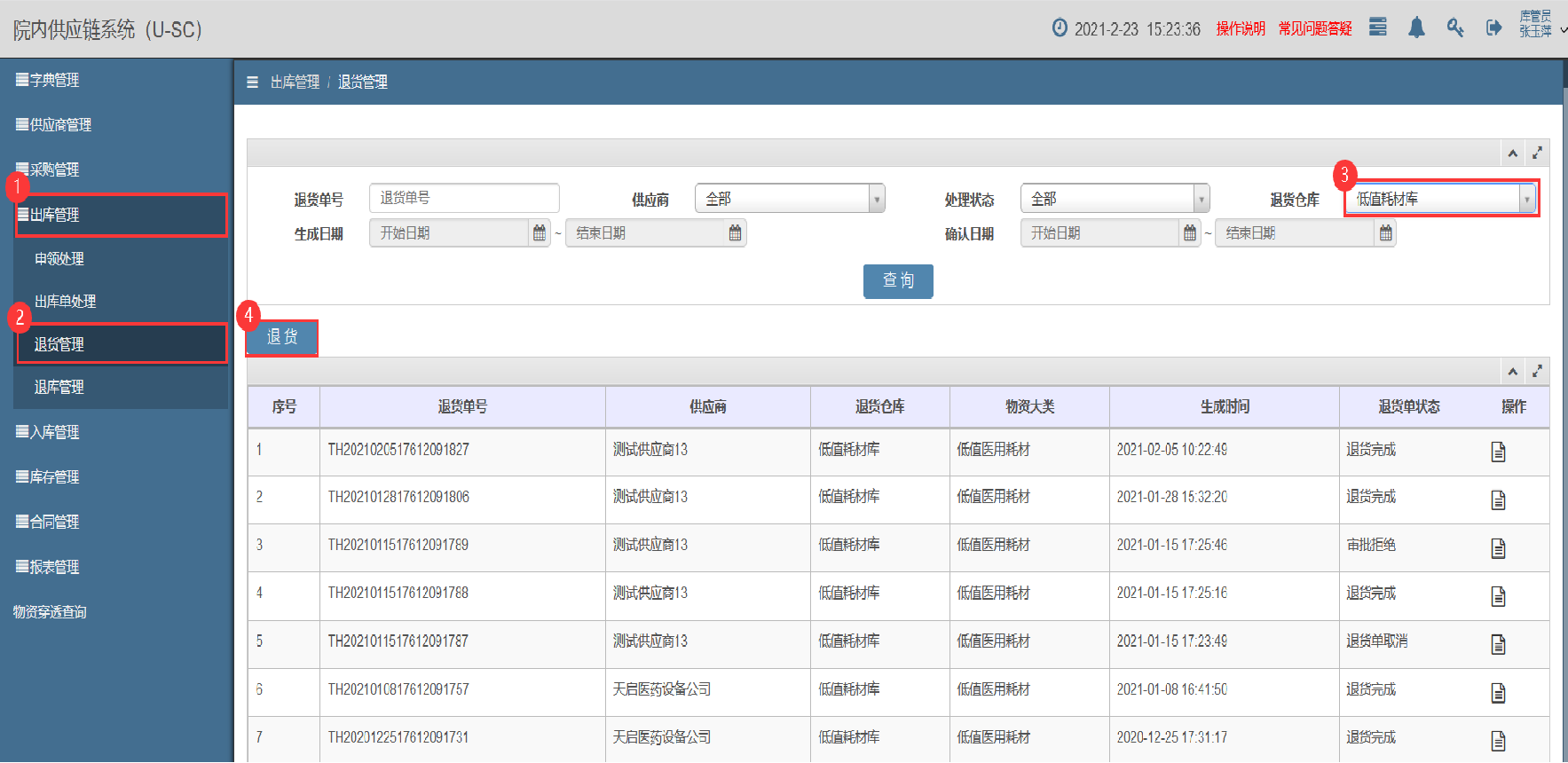Expand 报表管理 menu
1568x763 pixels.
pyautogui.click(x=48, y=566)
